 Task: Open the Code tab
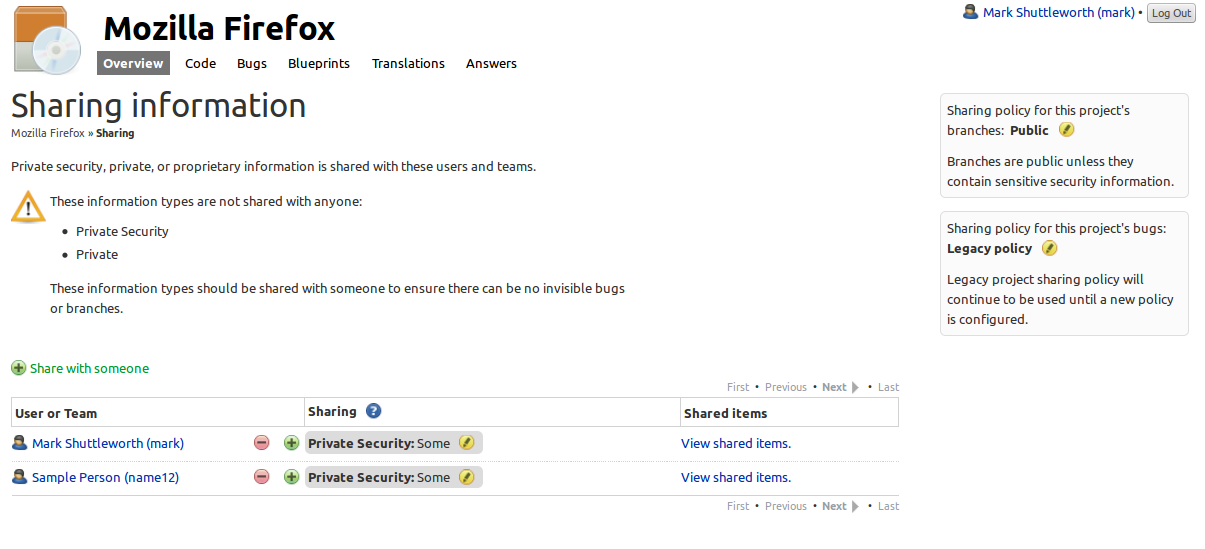point(201,63)
